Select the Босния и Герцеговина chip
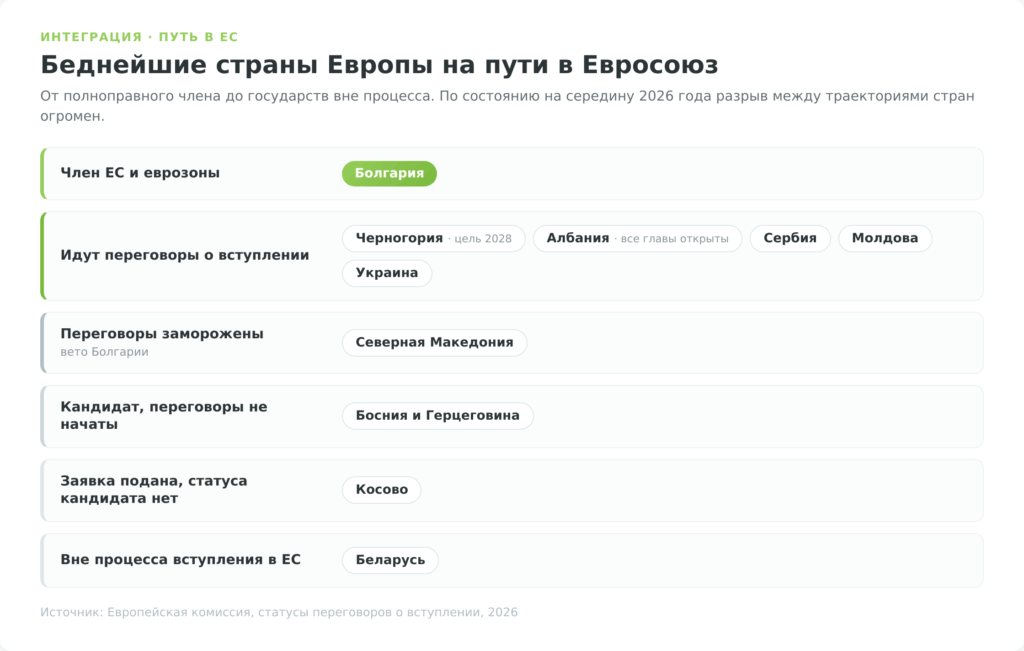1024x651 pixels. [x=438, y=416]
